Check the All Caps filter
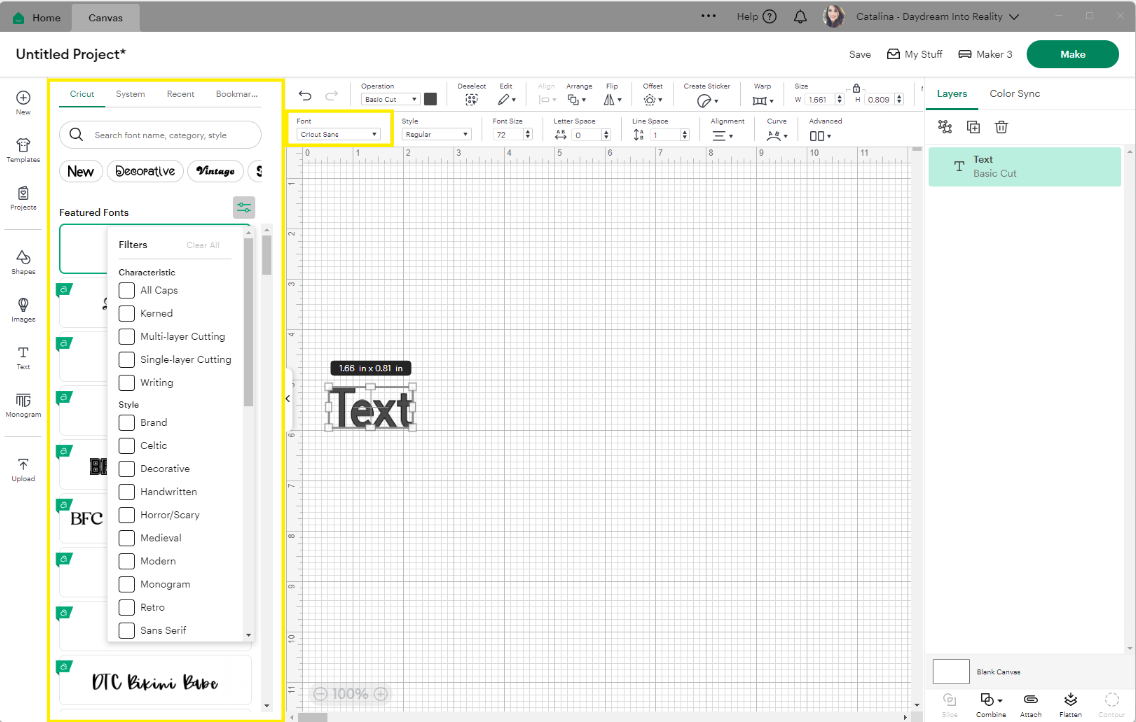The height and width of the screenshot is (722, 1136). point(127,290)
